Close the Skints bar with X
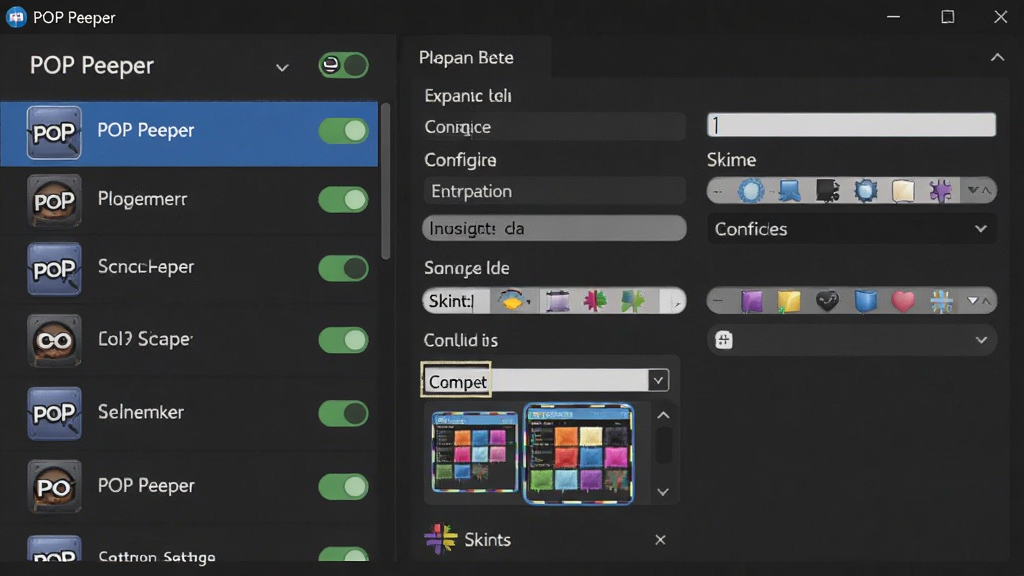The height and width of the screenshot is (576, 1024). coord(660,539)
